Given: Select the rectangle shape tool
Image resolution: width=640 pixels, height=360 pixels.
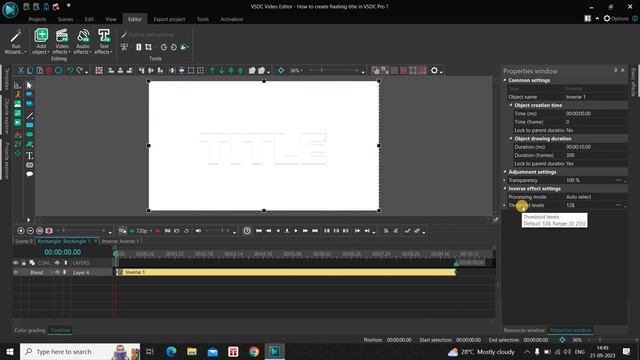Looking at the screenshot, I should [29, 125].
